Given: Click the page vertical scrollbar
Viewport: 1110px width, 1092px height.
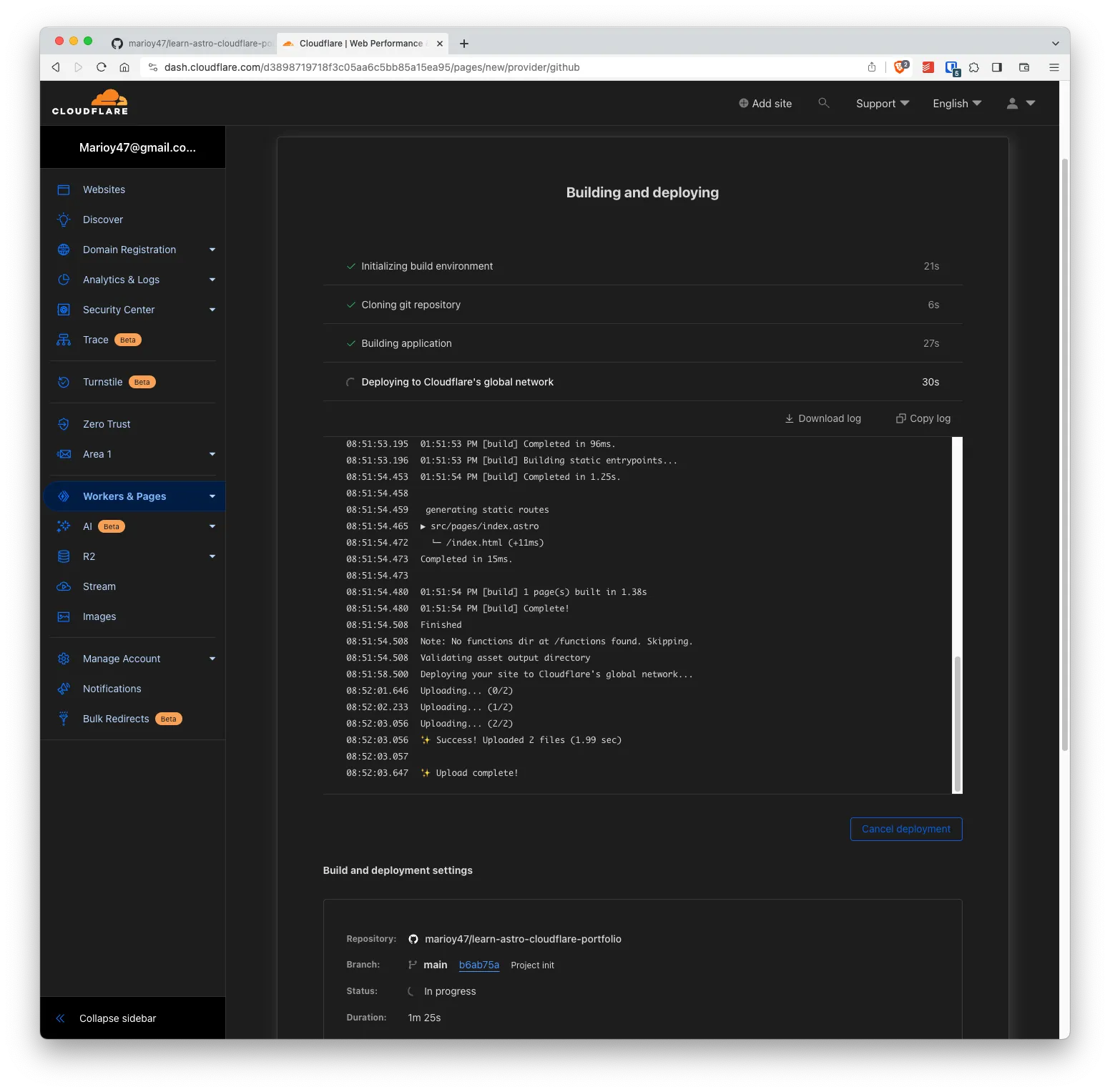Looking at the screenshot, I should coord(1065,454).
